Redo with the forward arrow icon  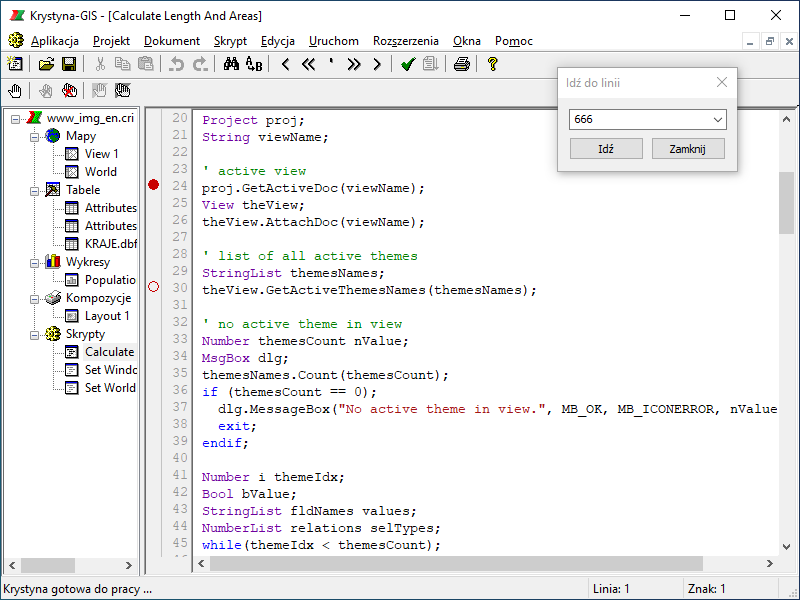point(200,64)
